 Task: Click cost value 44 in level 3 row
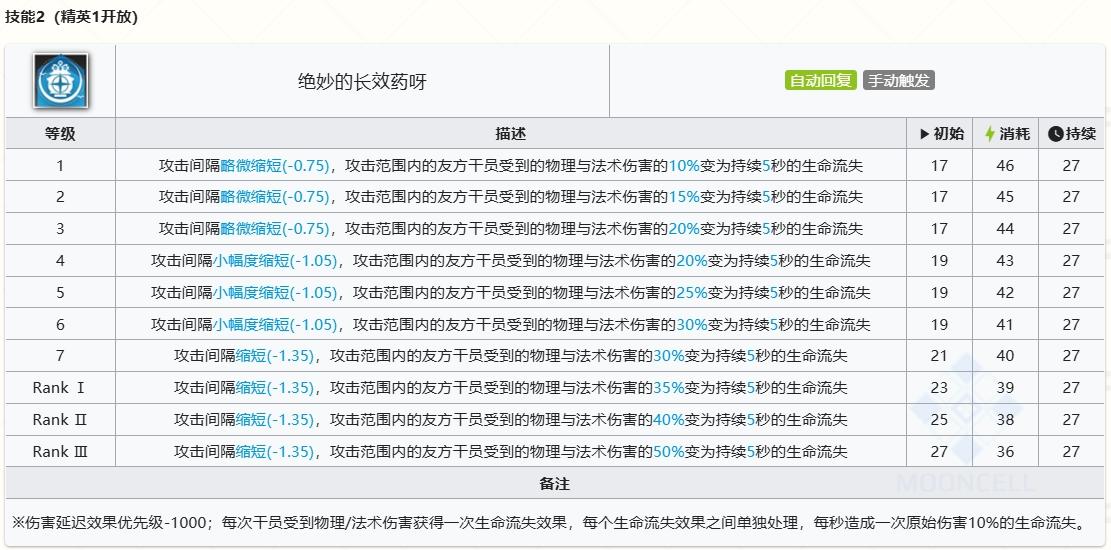(1005, 229)
